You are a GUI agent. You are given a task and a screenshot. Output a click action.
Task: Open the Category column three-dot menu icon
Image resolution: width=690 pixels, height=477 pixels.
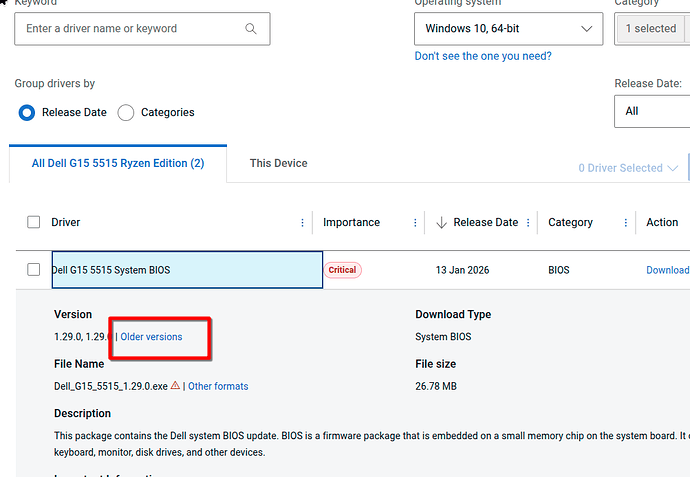[626, 223]
